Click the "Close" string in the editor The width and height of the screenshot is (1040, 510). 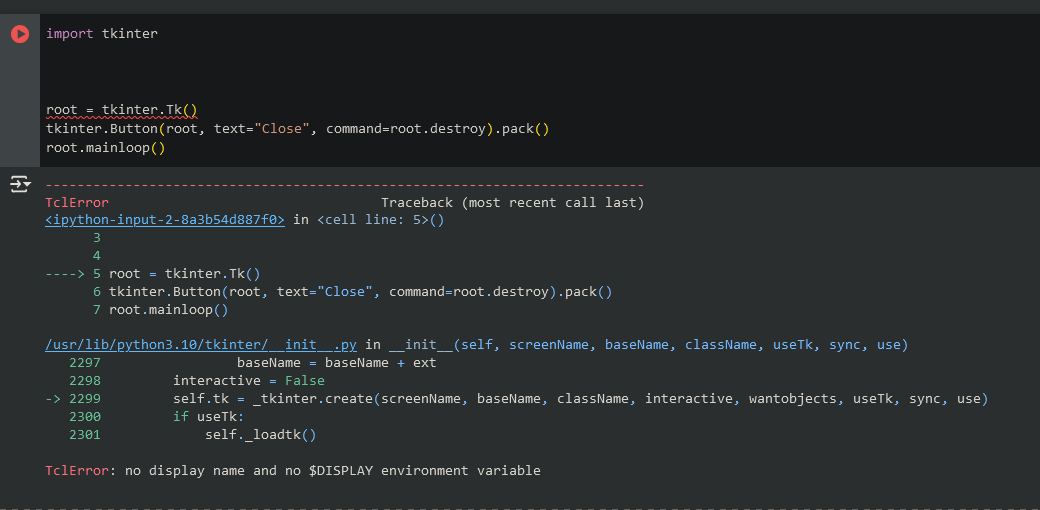tap(281, 129)
